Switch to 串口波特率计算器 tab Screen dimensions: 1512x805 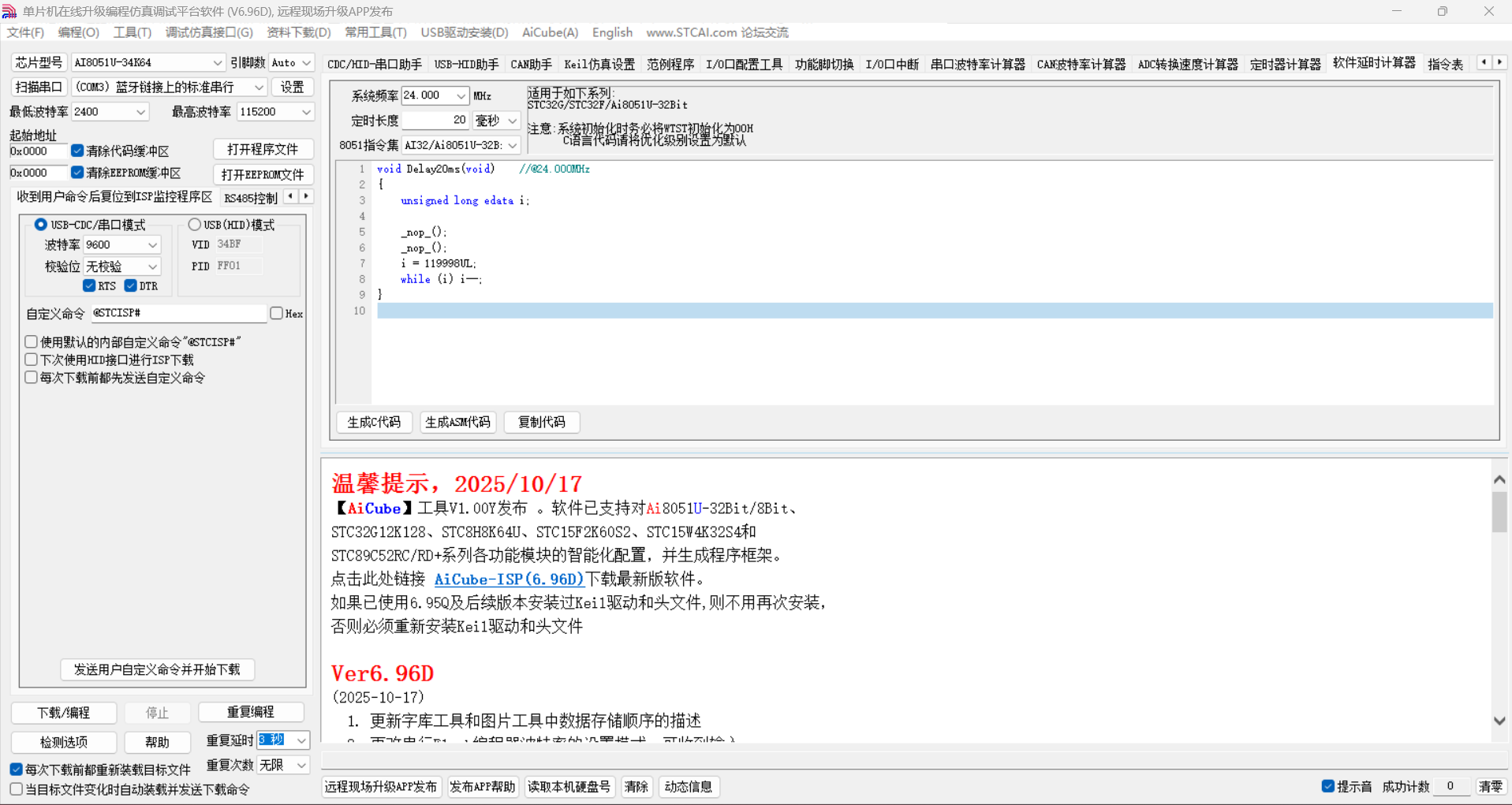tap(977, 64)
